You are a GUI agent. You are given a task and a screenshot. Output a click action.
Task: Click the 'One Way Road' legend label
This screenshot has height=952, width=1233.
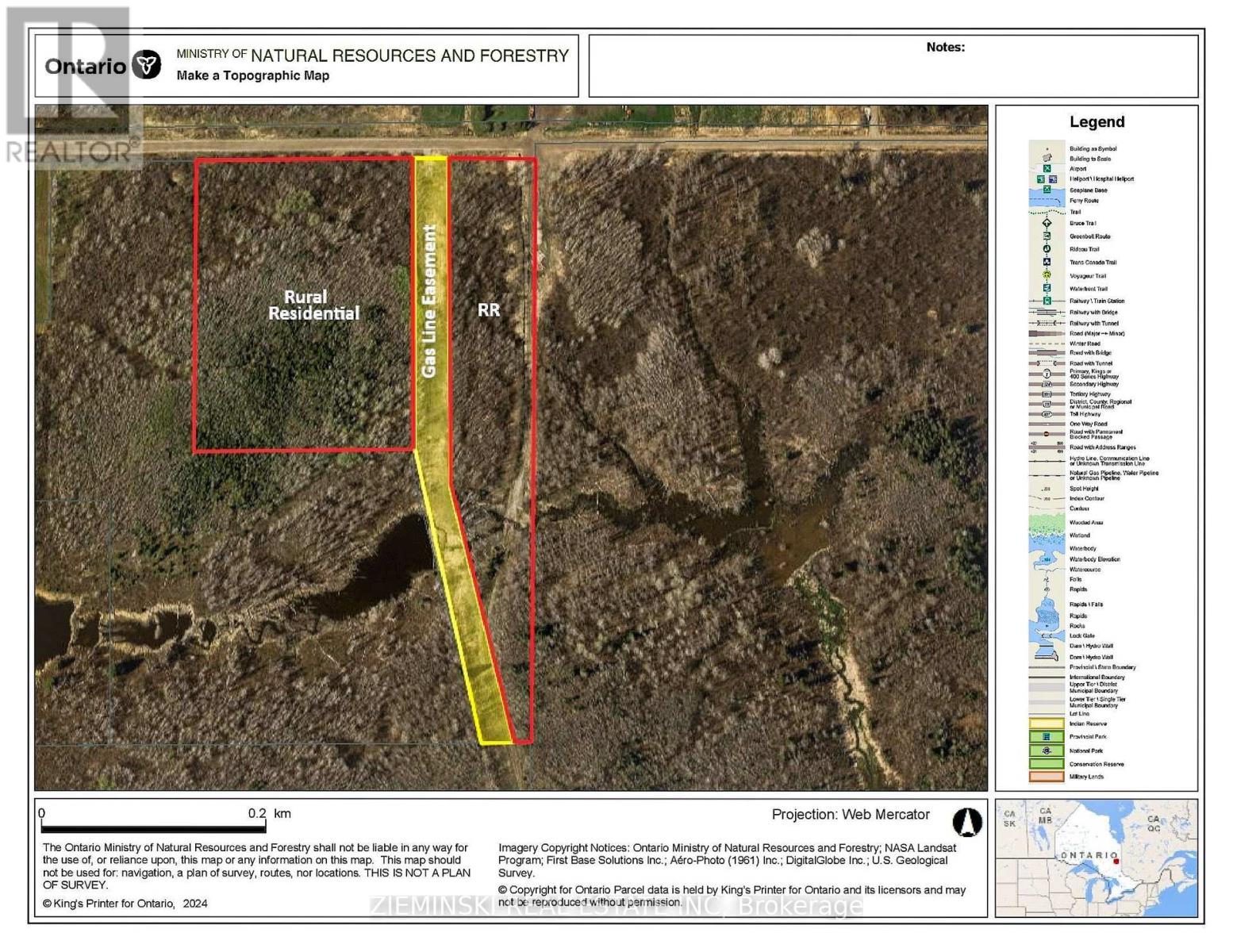[1087, 424]
